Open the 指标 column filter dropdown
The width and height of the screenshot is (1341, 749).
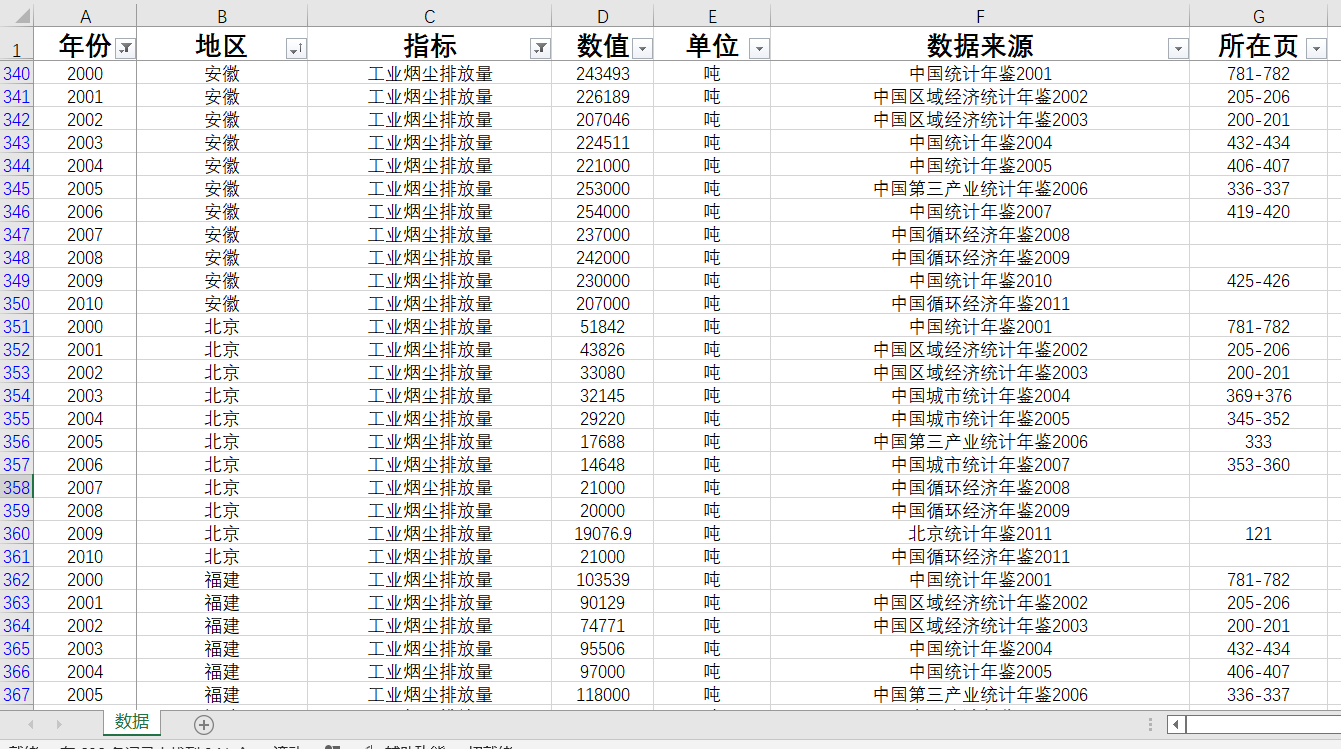coord(540,49)
